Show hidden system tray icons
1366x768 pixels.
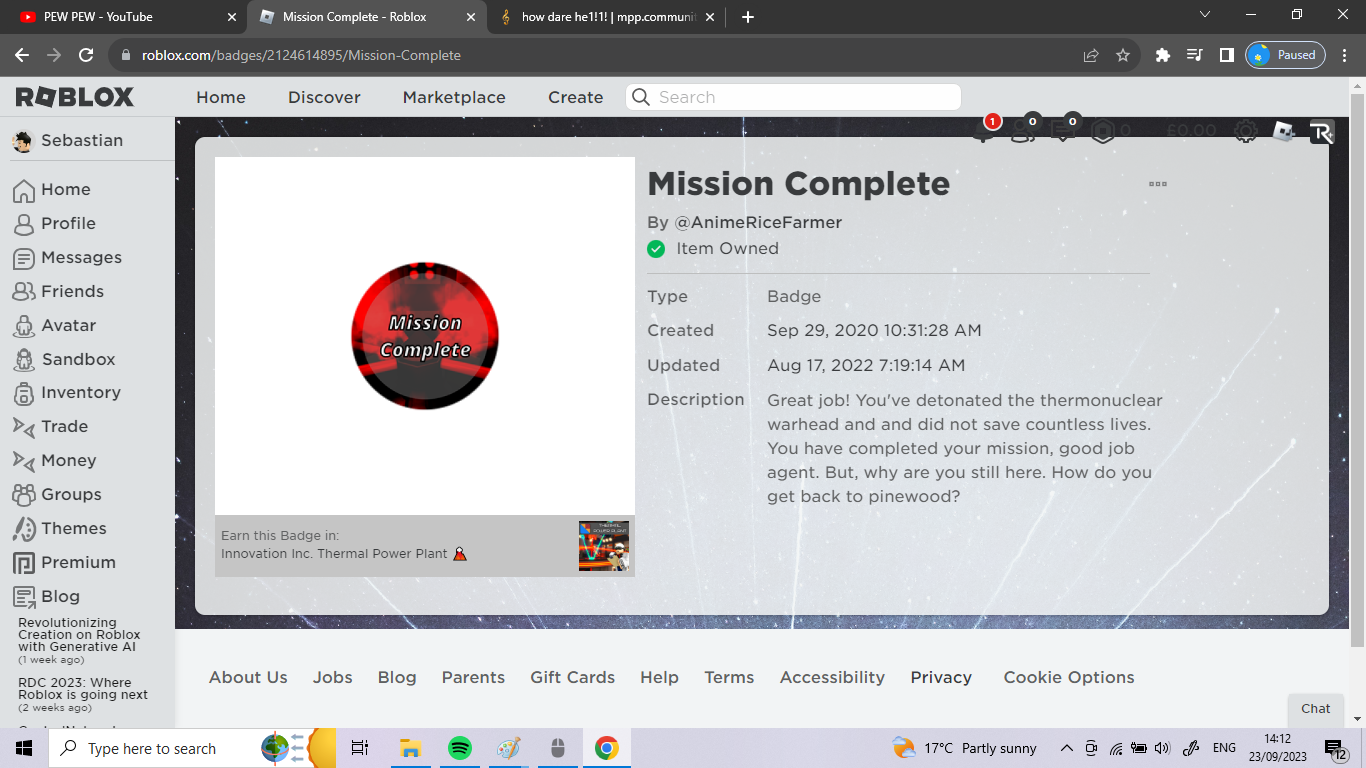(1067, 748)
